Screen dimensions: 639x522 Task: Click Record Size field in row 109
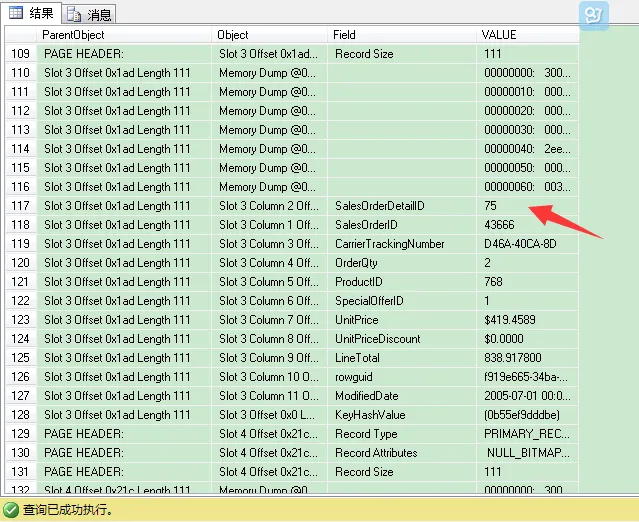pyautogui.click(x=402, y=54)
